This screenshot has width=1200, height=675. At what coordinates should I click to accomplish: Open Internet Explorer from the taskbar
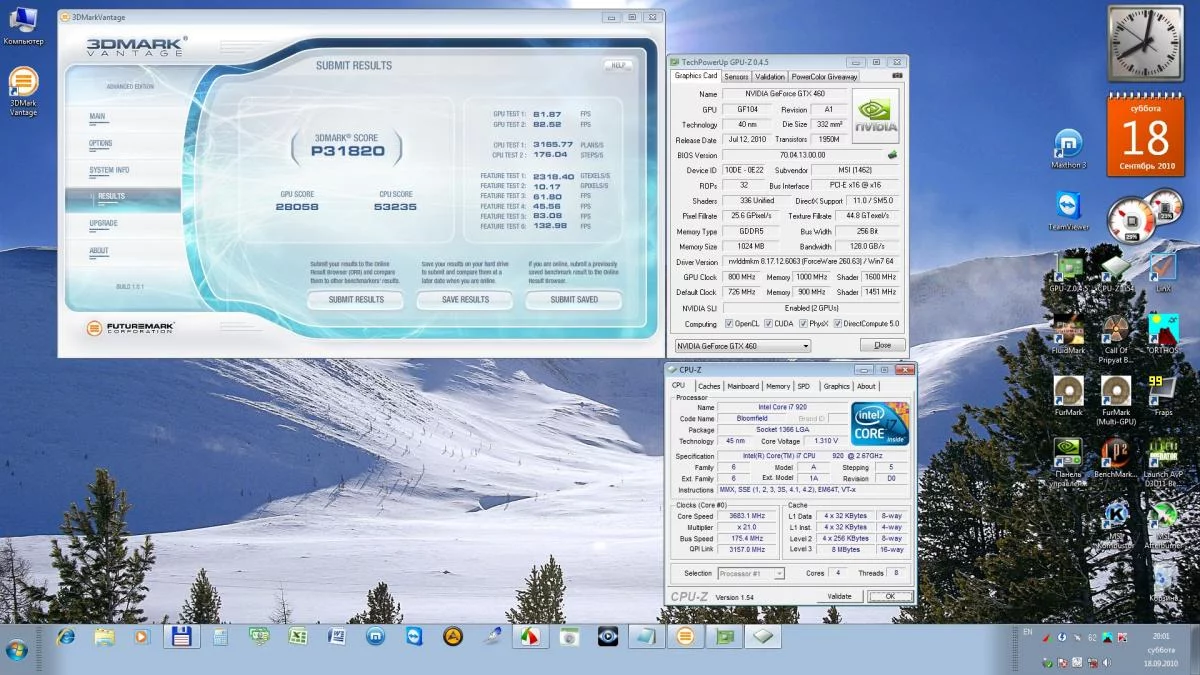tap(66, 636)
